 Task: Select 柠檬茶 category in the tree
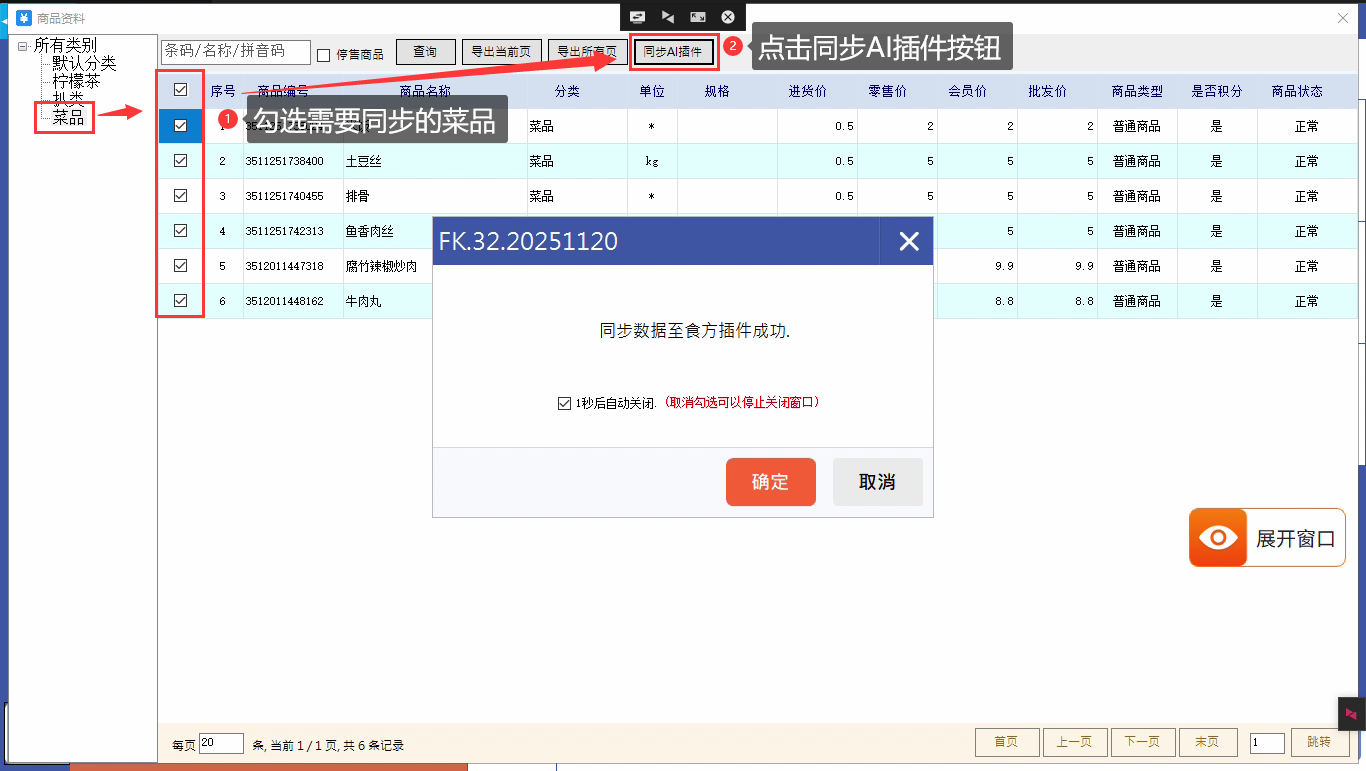tap(76, 81)
